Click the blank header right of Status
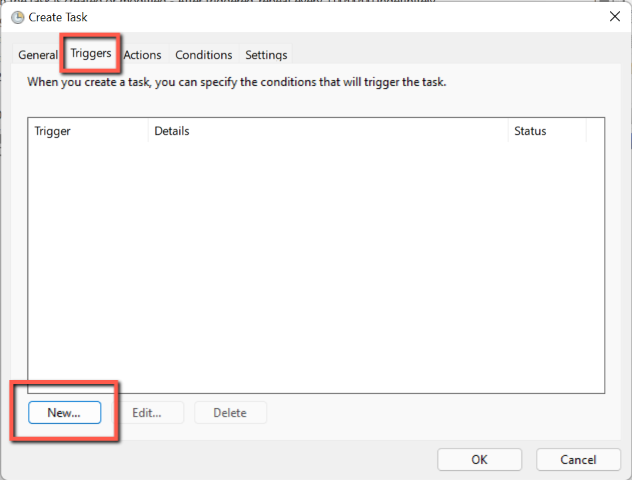Image resolution: width=632 pixels, height=480 pixels. pyautogui.click(x=595, y=131)
